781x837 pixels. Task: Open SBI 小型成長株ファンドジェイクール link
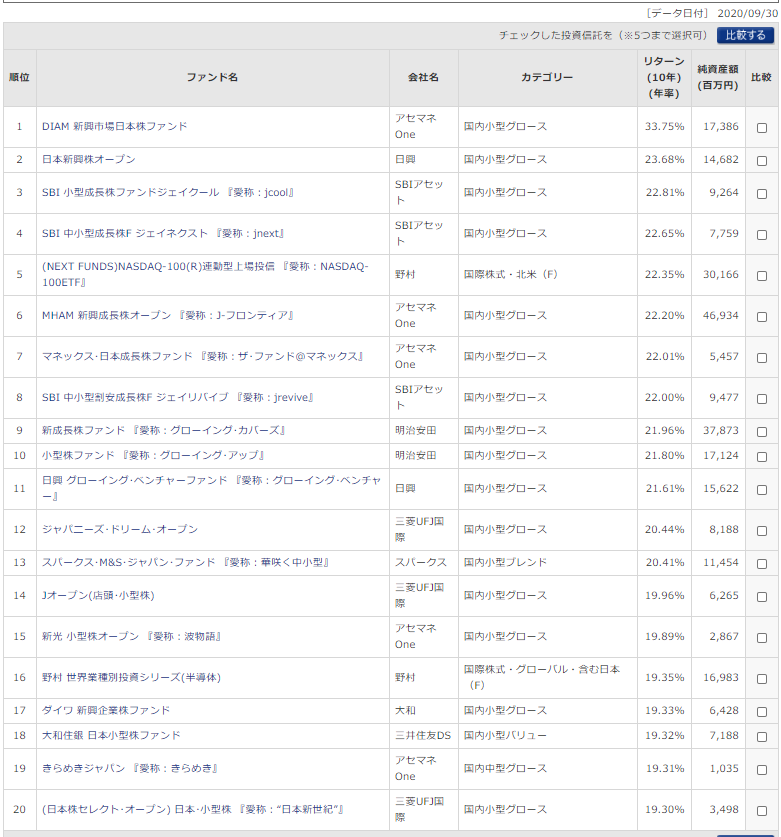point(168,193)
